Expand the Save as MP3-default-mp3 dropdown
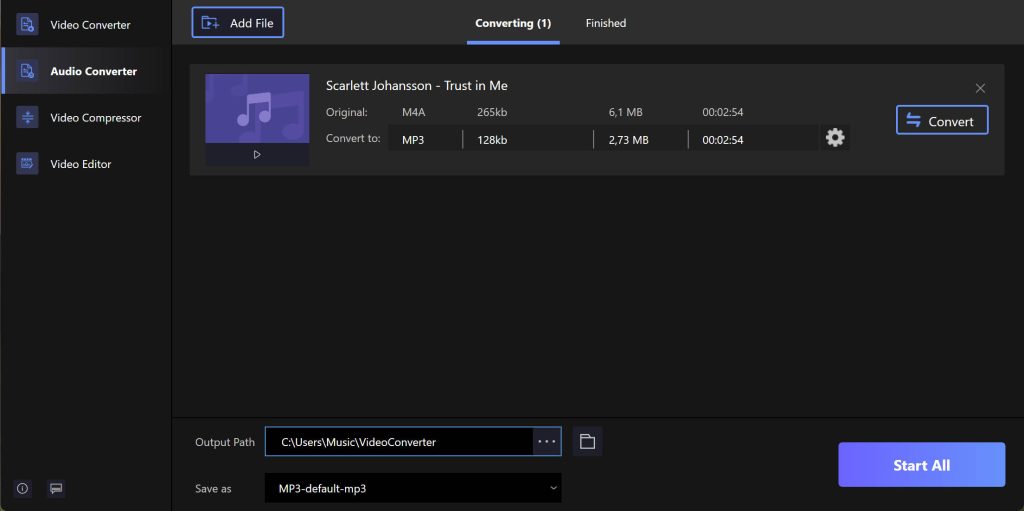This screenshot has width=1024, height=511. point(413,488)
